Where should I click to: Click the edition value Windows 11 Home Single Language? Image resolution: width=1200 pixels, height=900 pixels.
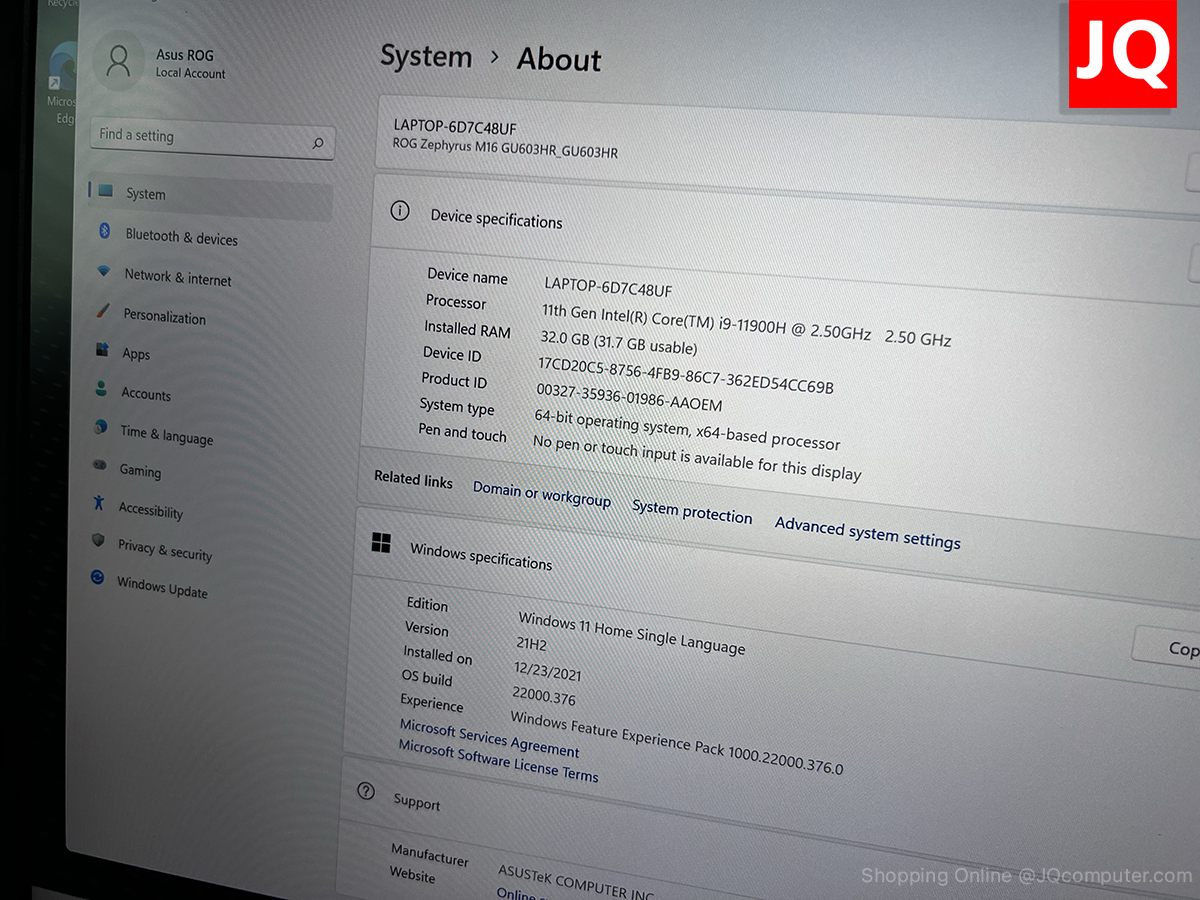click(x=631, y=633)
